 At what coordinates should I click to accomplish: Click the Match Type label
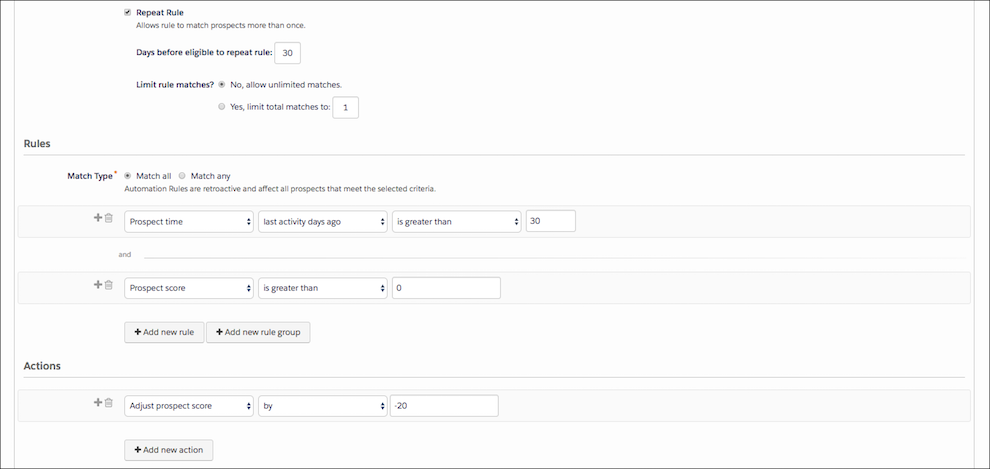click(90, 176)
